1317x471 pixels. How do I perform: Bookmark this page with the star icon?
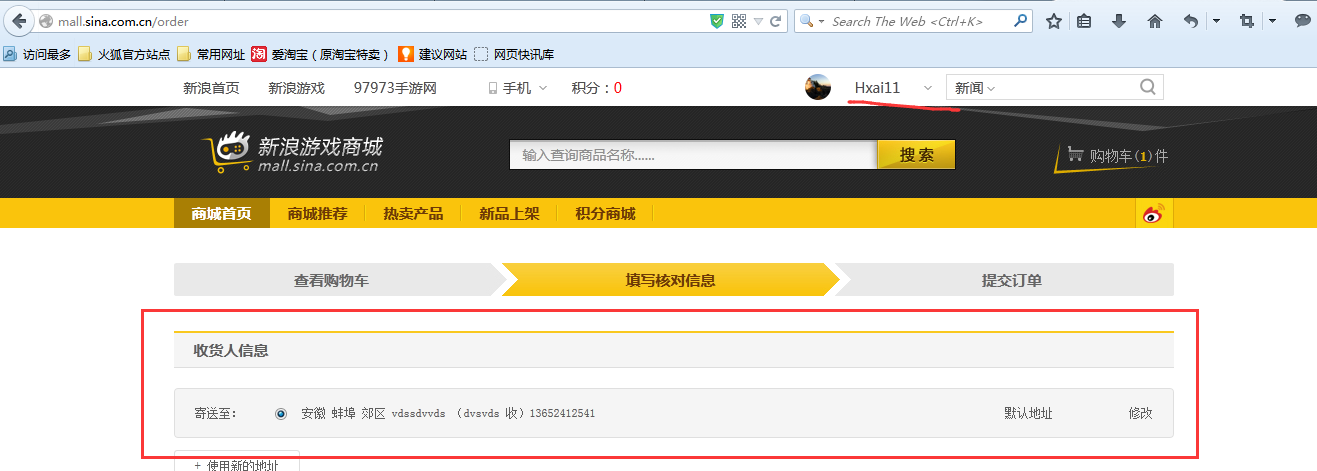point(1053,21)
